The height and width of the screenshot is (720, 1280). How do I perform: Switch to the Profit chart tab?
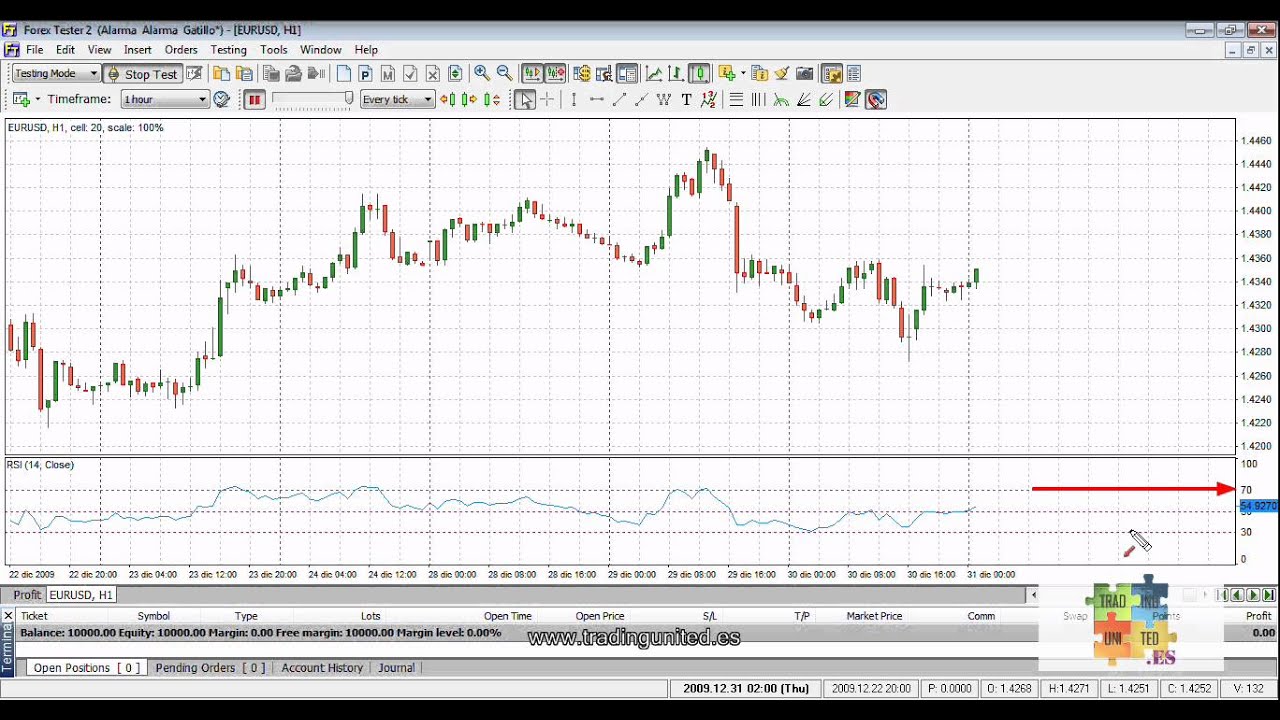tap(27, 595)
